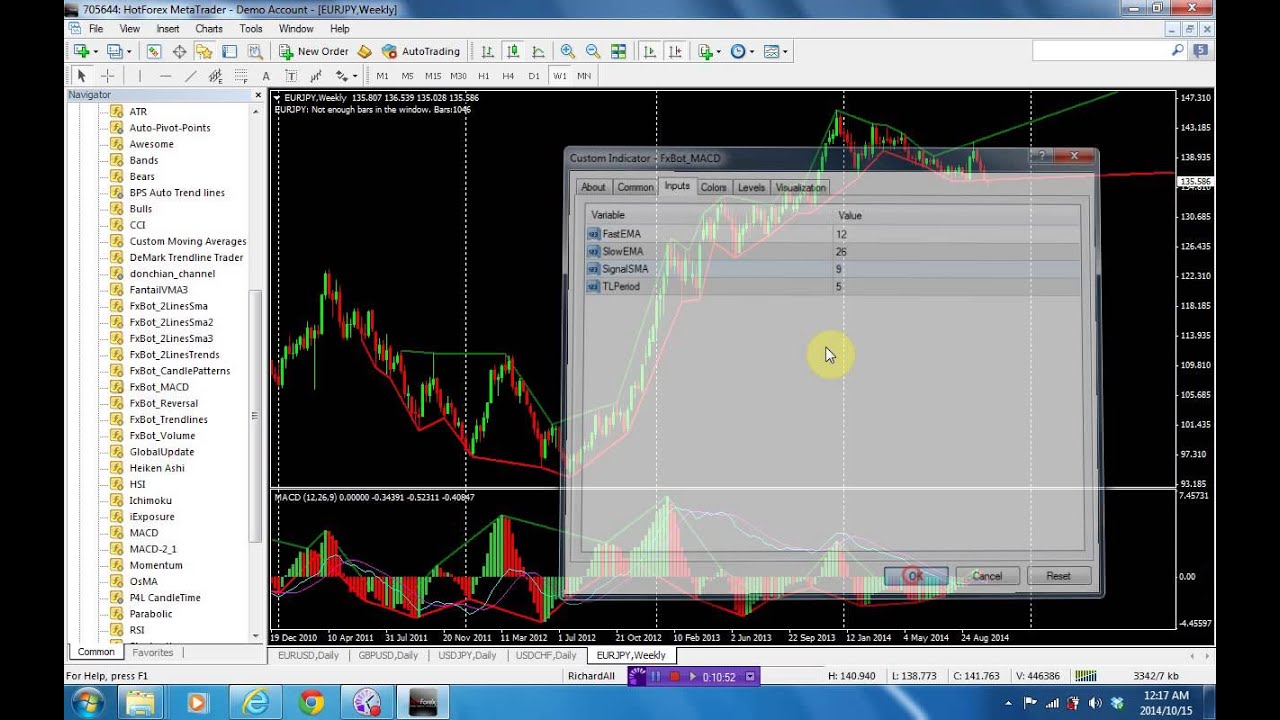Viewport: 1280px width, 720px height.
Task: Open the File menu
Action: (96, 29)
